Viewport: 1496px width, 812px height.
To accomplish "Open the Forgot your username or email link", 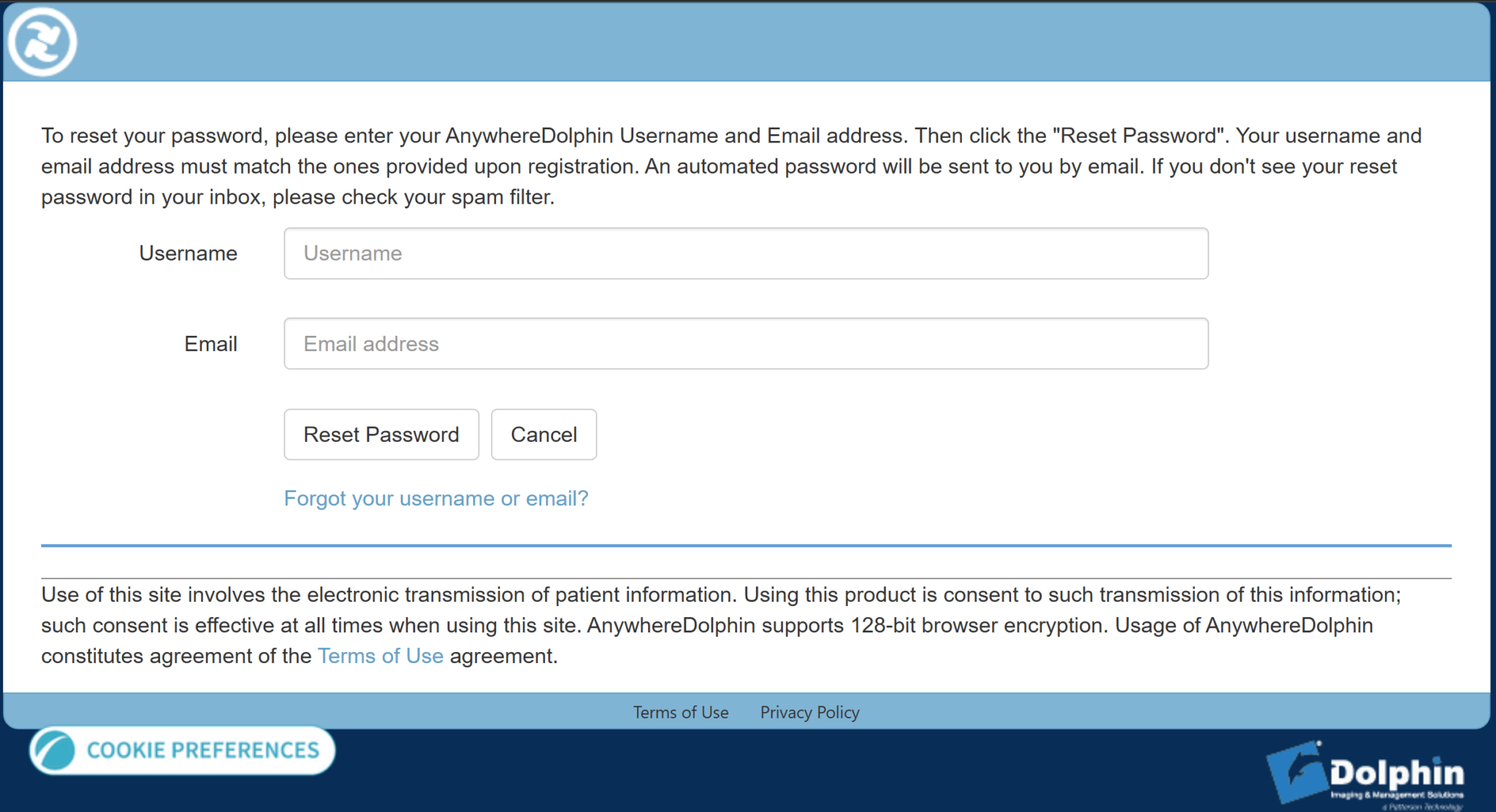I will (436, 499).
